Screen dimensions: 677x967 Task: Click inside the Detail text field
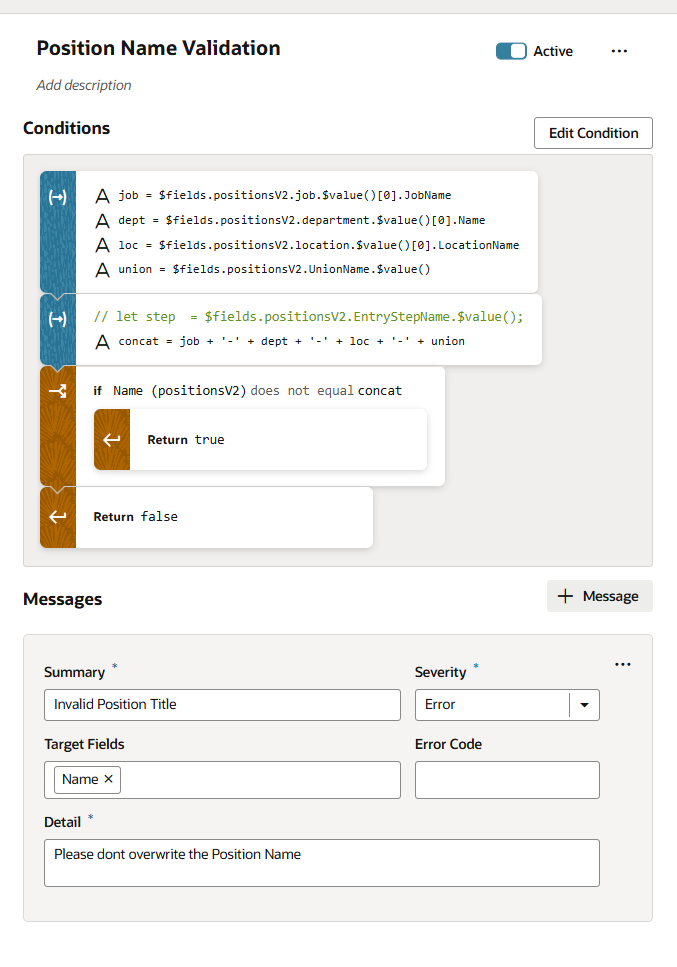click(x=320, y=862)
